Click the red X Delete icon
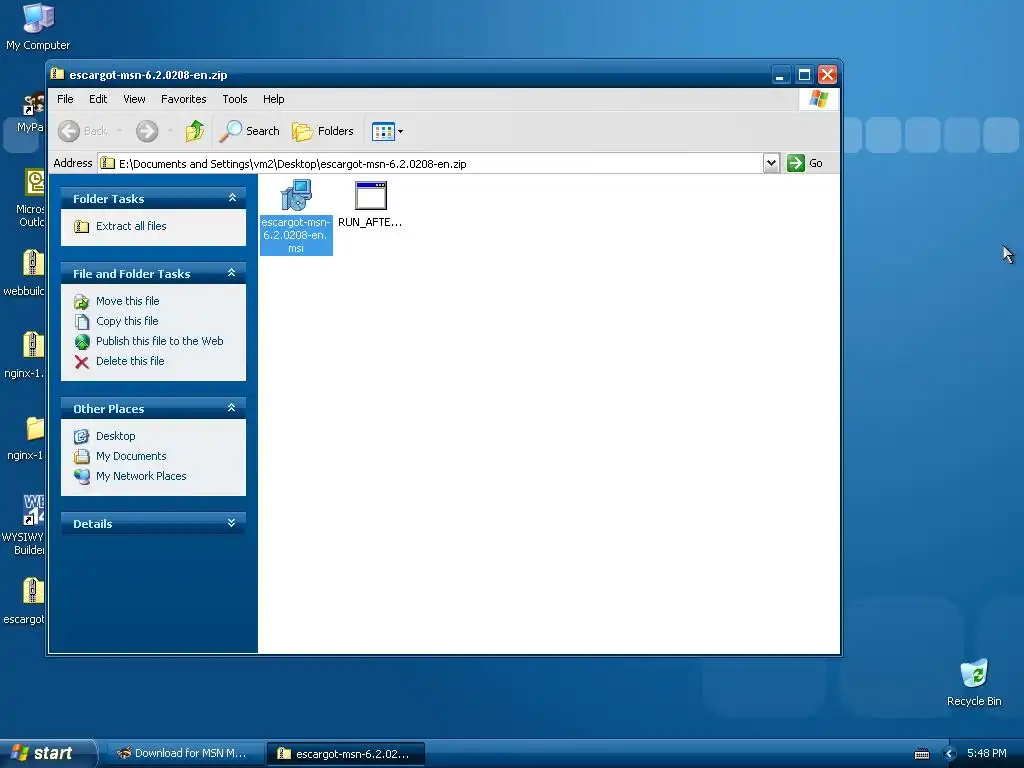This screenshot has width=1024, height=768. tap(82, 362)
